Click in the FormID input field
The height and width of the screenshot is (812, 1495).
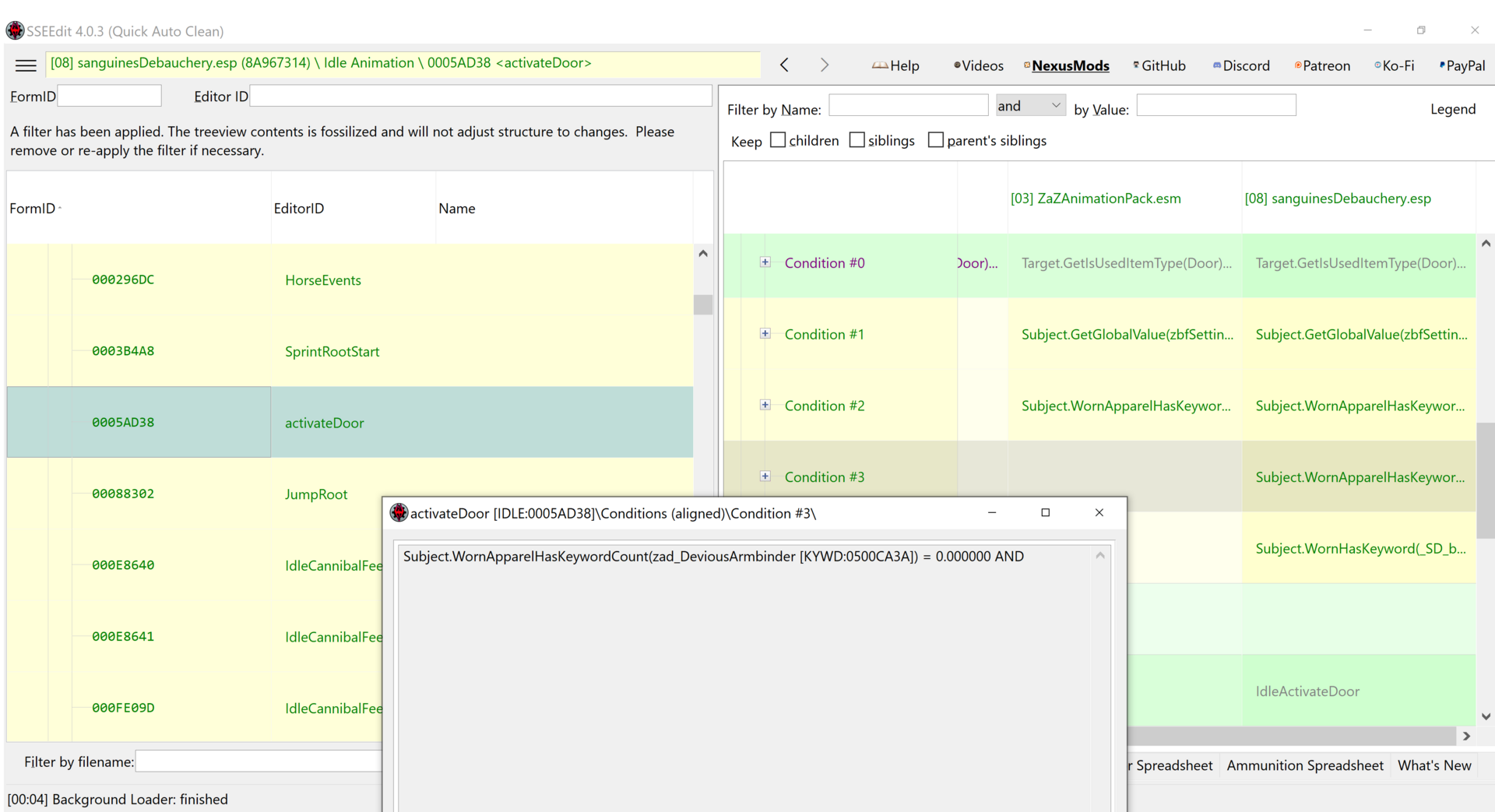pyautogui.click(x=110, y=96)
